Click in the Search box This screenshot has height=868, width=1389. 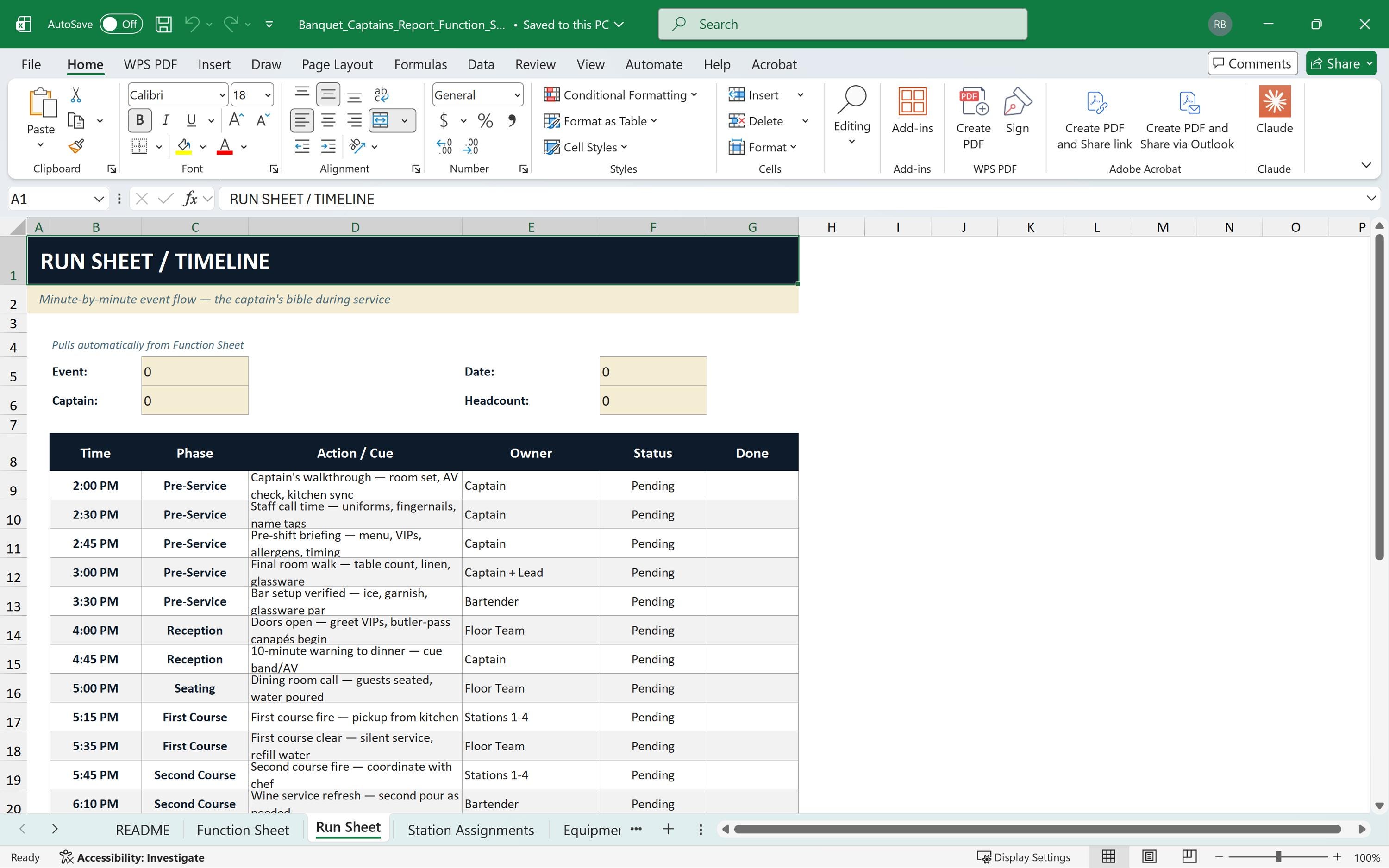(x=842, y=24)
